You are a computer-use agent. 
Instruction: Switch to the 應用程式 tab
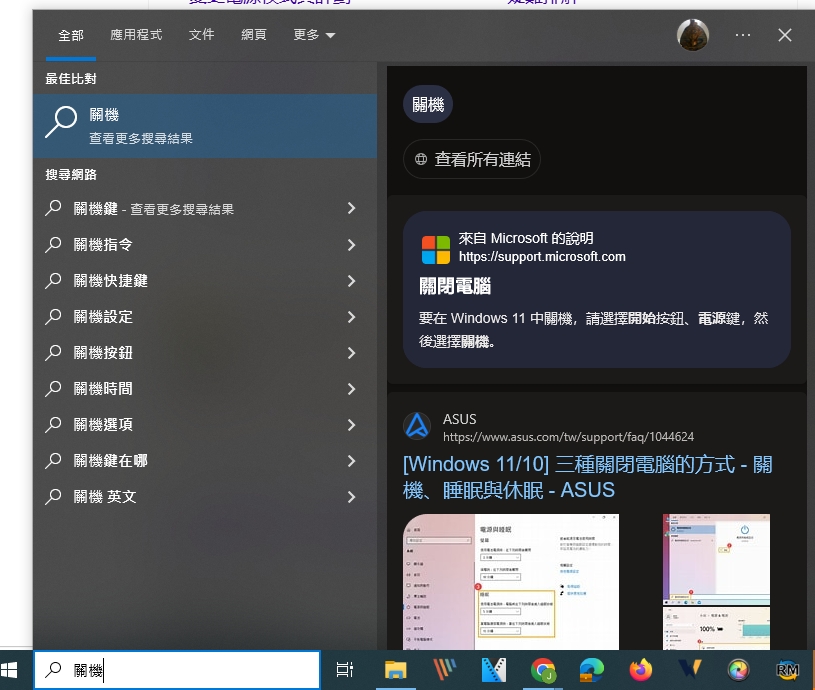click(136, 35)
